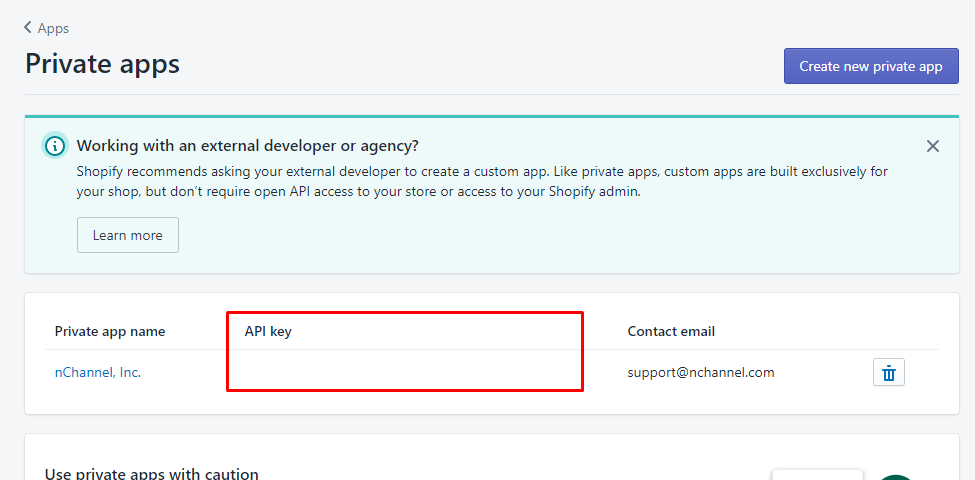
Task: Click the back chevron beside Apps
Action: [x=27, y=27]
